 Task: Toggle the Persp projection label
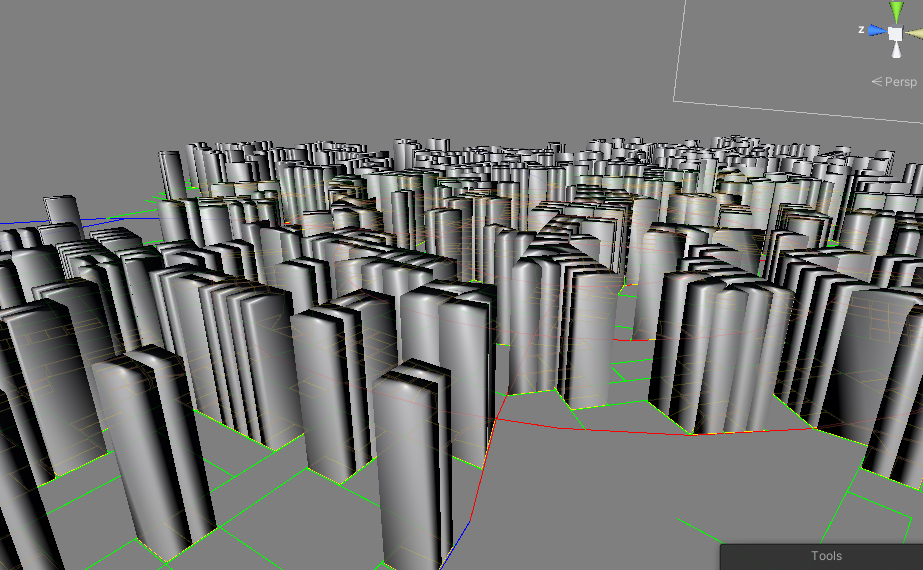point(894,82)
